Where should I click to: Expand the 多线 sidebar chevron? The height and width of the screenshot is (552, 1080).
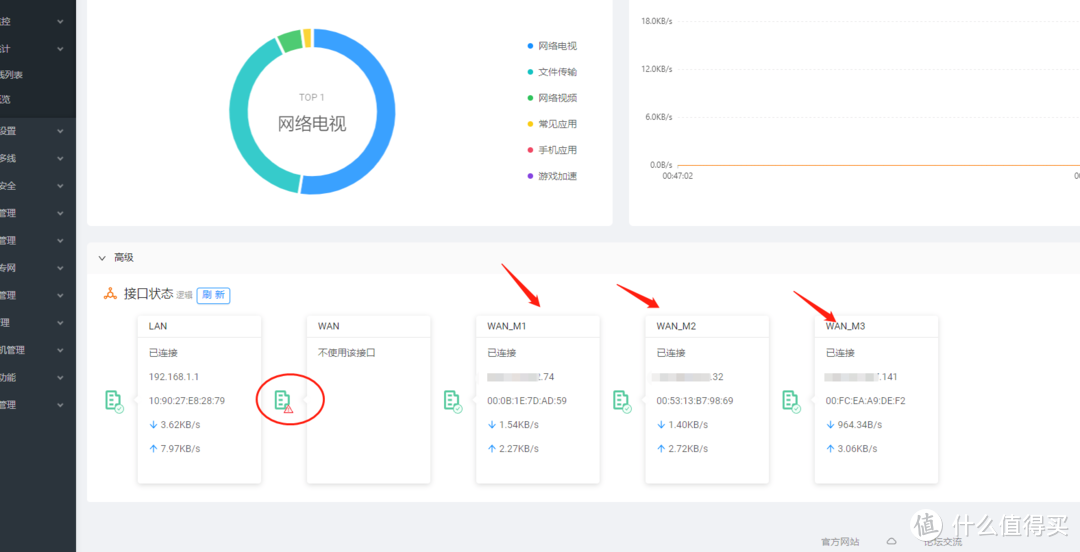61,159
